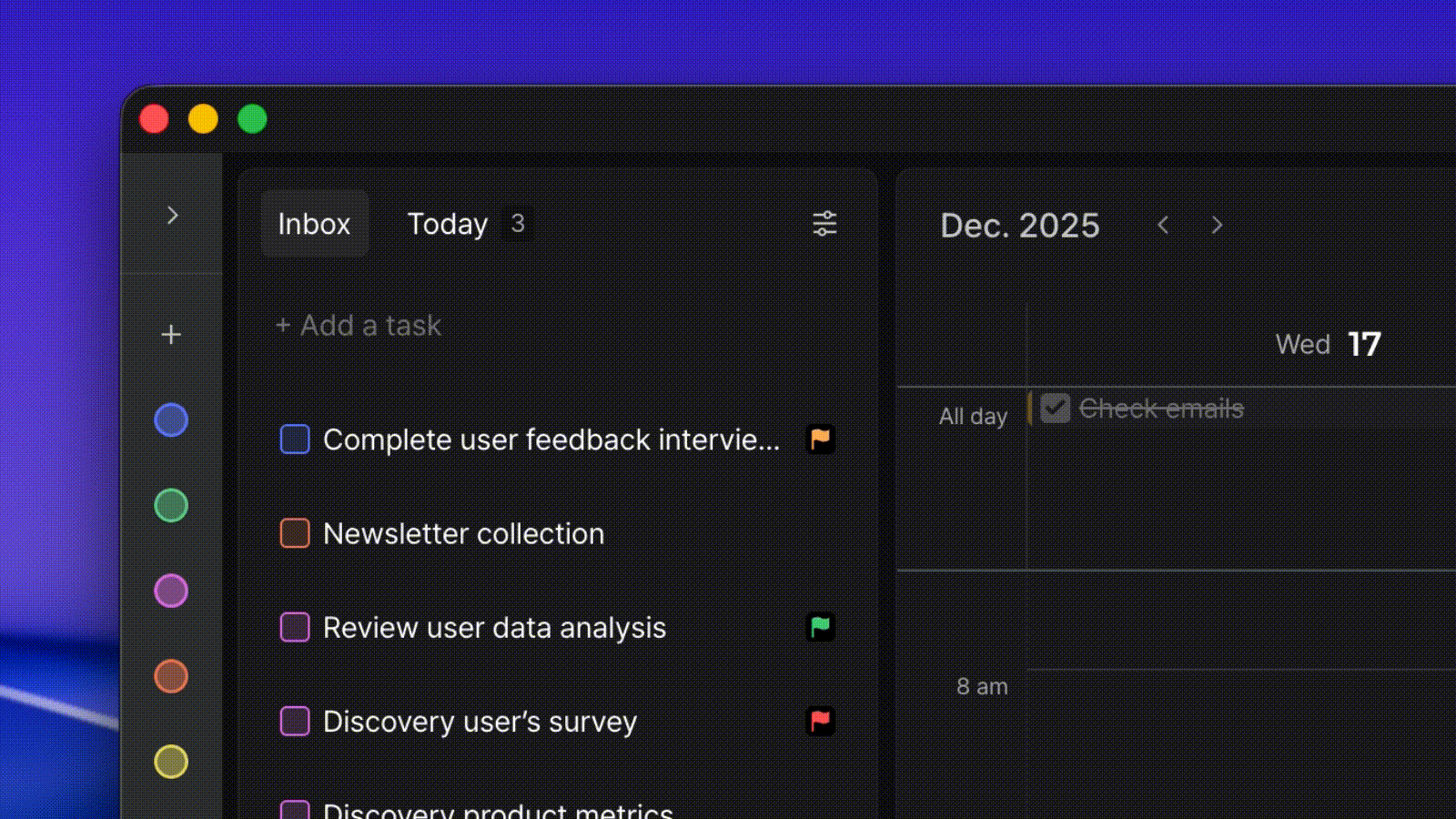Select the blue circle list in sidebar
Image resolution: width=1456 pixels, height=819 pixels.
click(x=171, y=420)
